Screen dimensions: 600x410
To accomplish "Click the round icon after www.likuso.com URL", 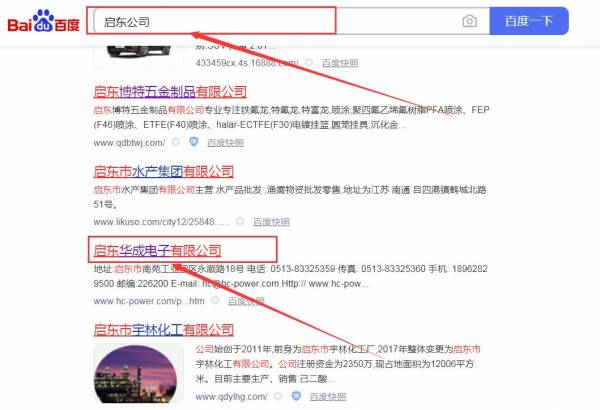I will (x=239, y=222).
